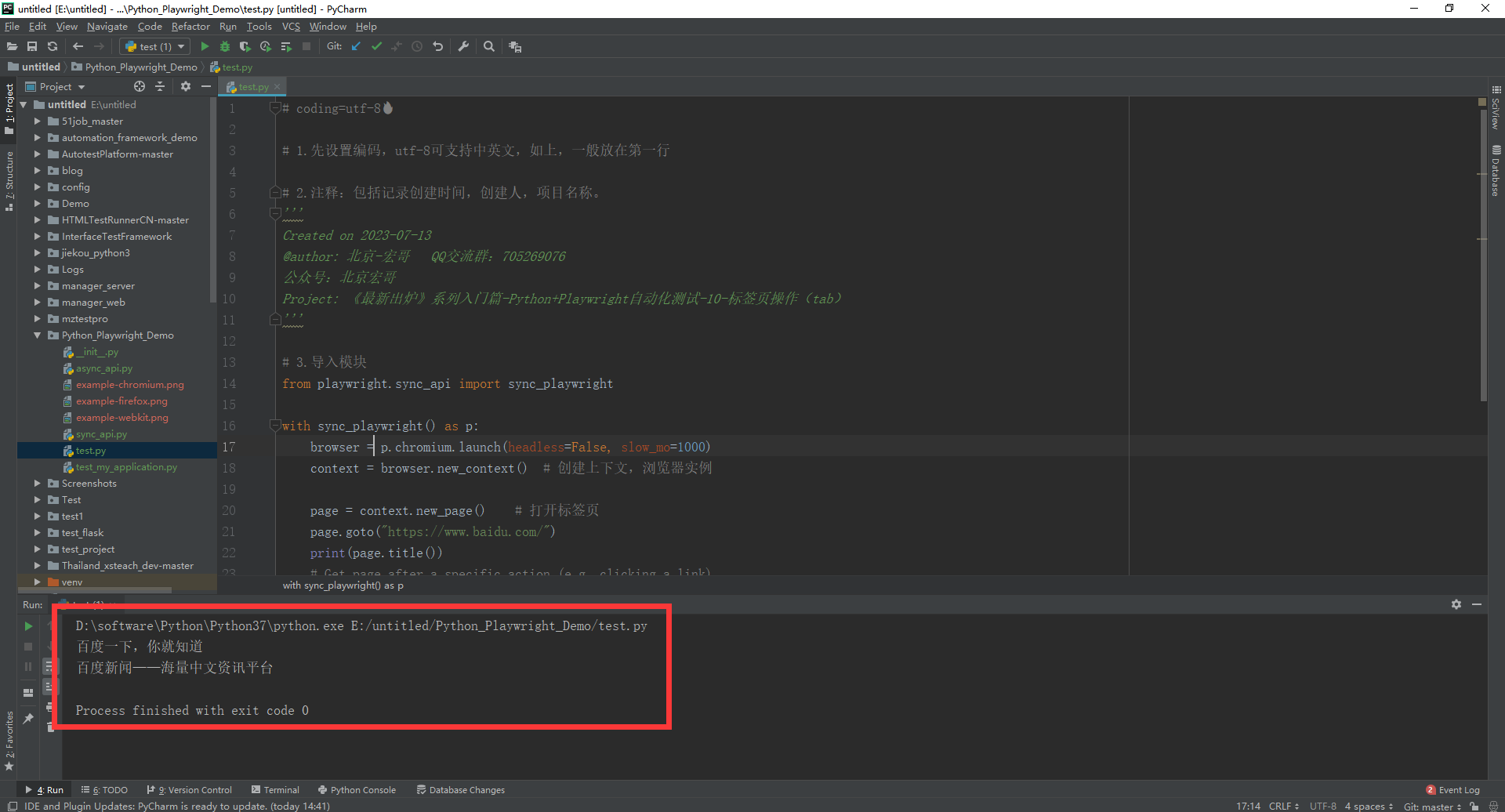
Task: Click the Save All toolbar icon
Action: [x=32, y=46]
